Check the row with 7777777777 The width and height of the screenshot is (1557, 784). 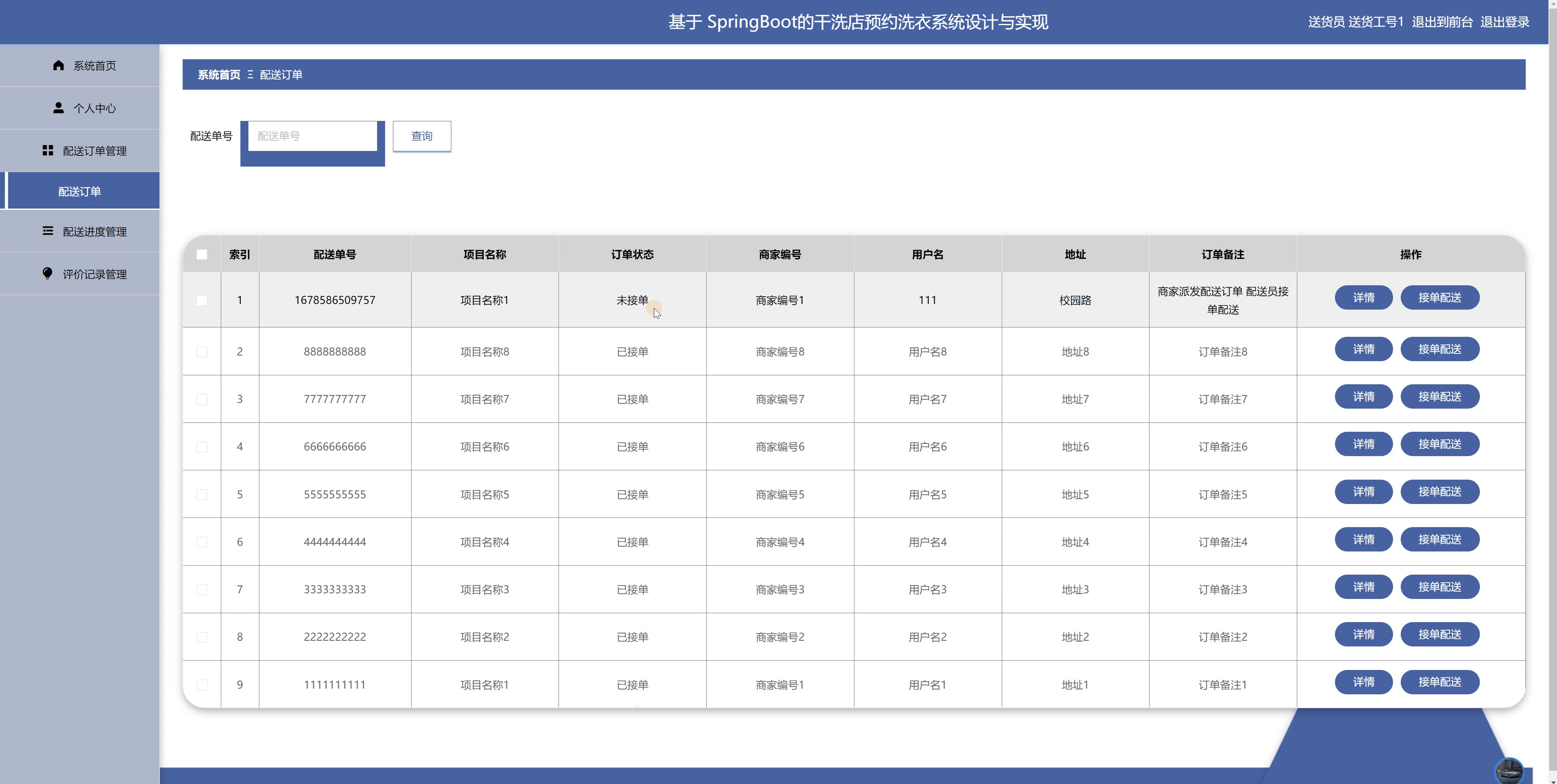pyautogui.click(x=202, y=400)
